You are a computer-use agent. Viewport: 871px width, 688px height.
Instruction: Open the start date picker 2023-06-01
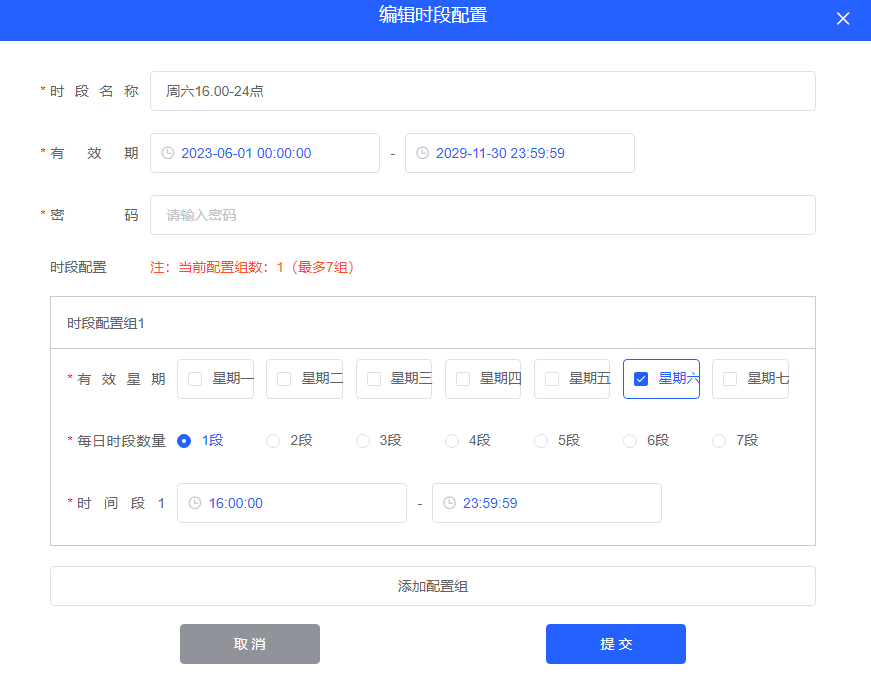[x=265, y=153]
